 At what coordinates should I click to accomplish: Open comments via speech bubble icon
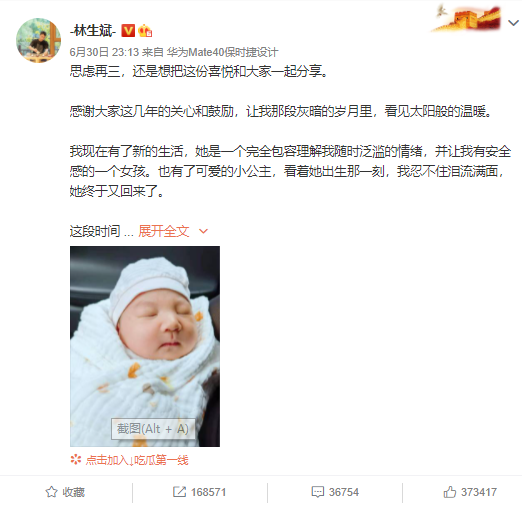click(317, 492)
